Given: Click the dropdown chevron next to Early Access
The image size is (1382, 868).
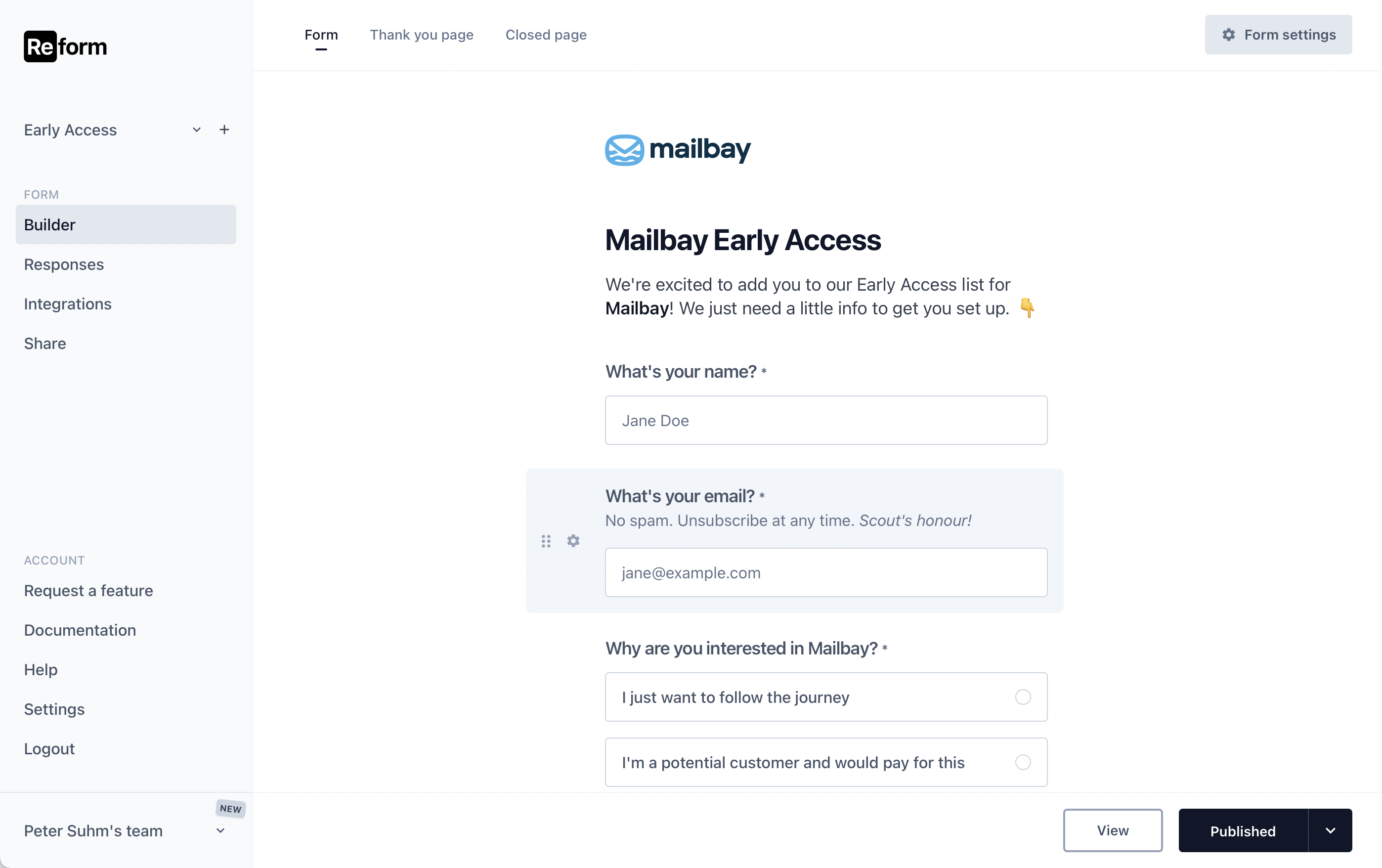Looking at the screenshot, I should tap(197, 129).
